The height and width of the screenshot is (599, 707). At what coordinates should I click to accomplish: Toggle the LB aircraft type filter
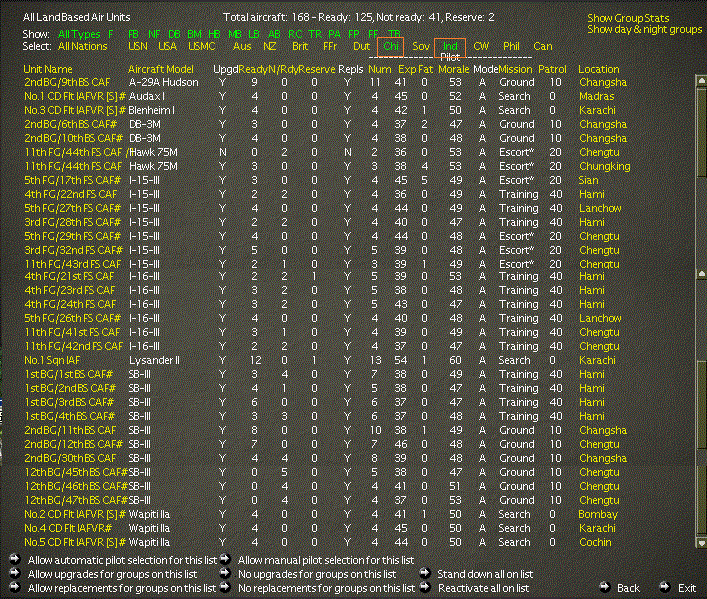254,34
